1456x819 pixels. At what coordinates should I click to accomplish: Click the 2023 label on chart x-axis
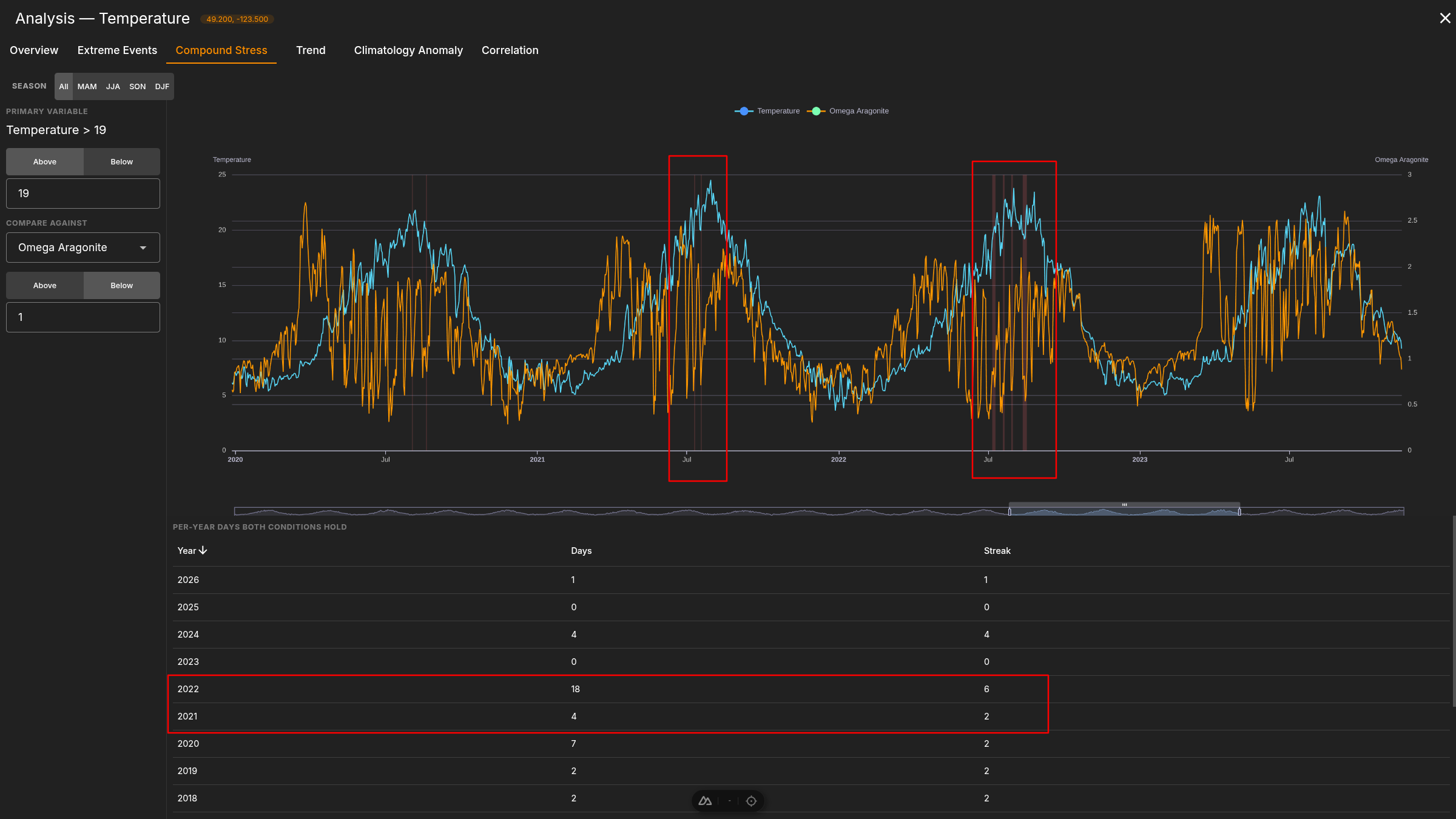point(1139,460)
